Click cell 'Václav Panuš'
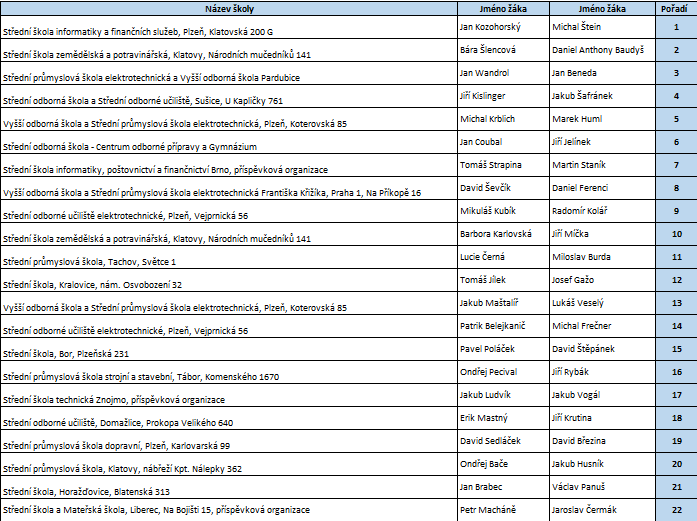This screenshot has height=521, width=697. click(602, 487)
